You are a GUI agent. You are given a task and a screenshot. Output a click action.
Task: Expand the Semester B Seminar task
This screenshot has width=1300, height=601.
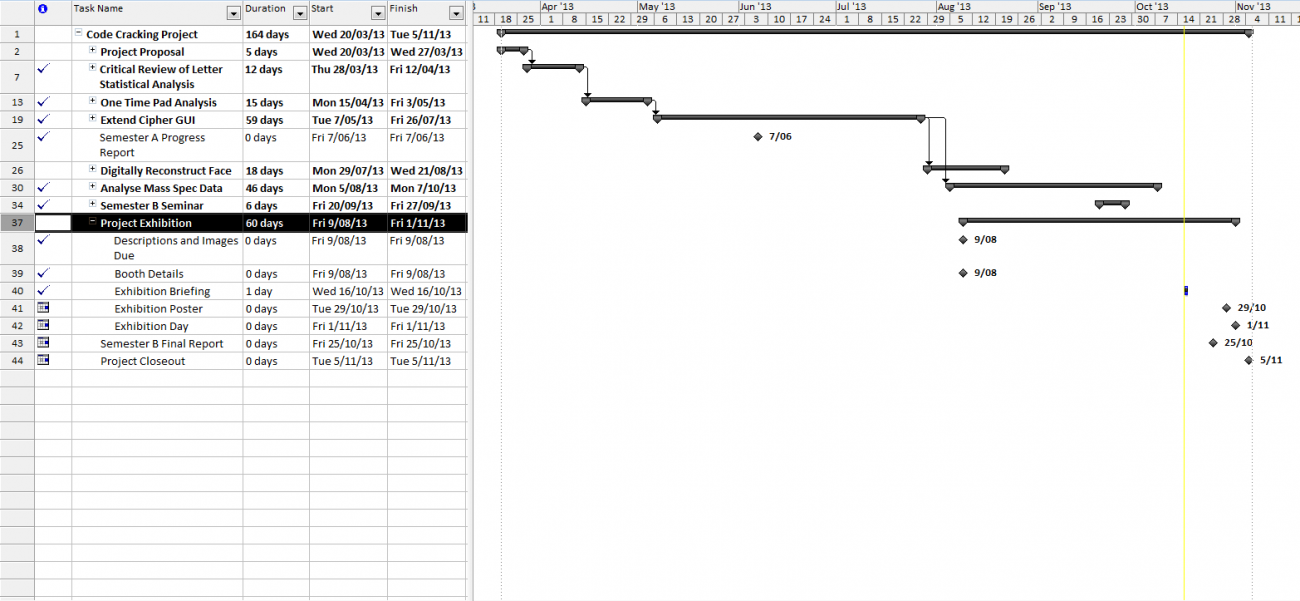pyautogui.click(x=92, y=205)
